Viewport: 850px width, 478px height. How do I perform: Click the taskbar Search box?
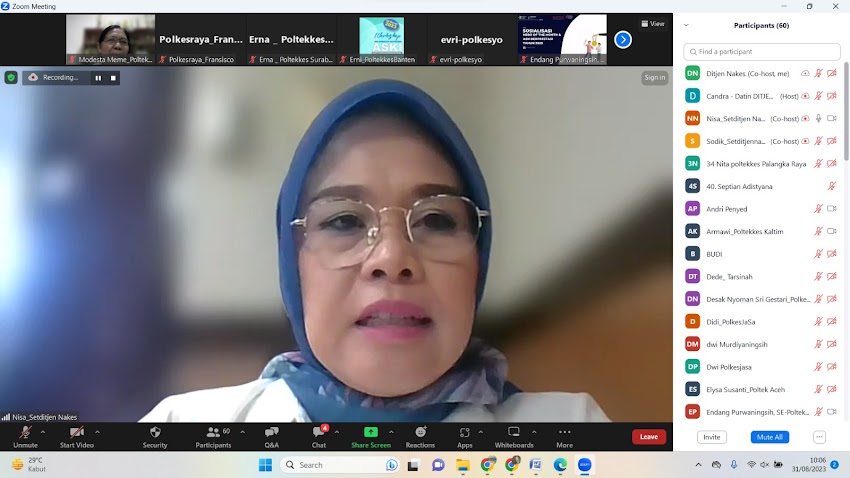[x=340, y=465]
